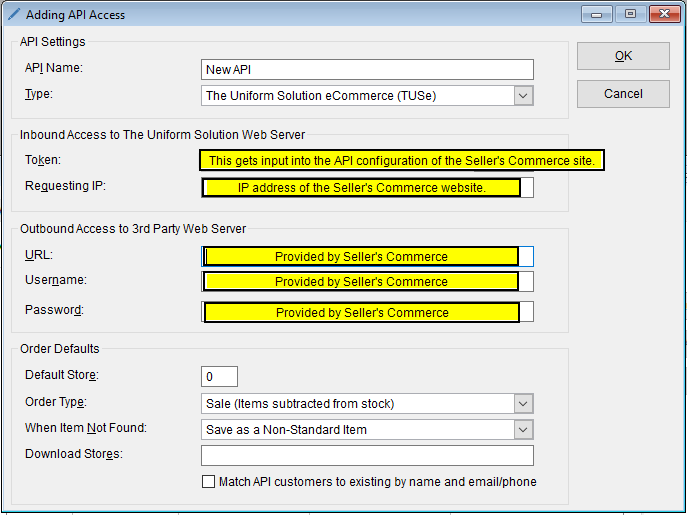Click the 'Download Stores:' label
The height and width of the screenshot is (515, 687).
tap(74, 454)
